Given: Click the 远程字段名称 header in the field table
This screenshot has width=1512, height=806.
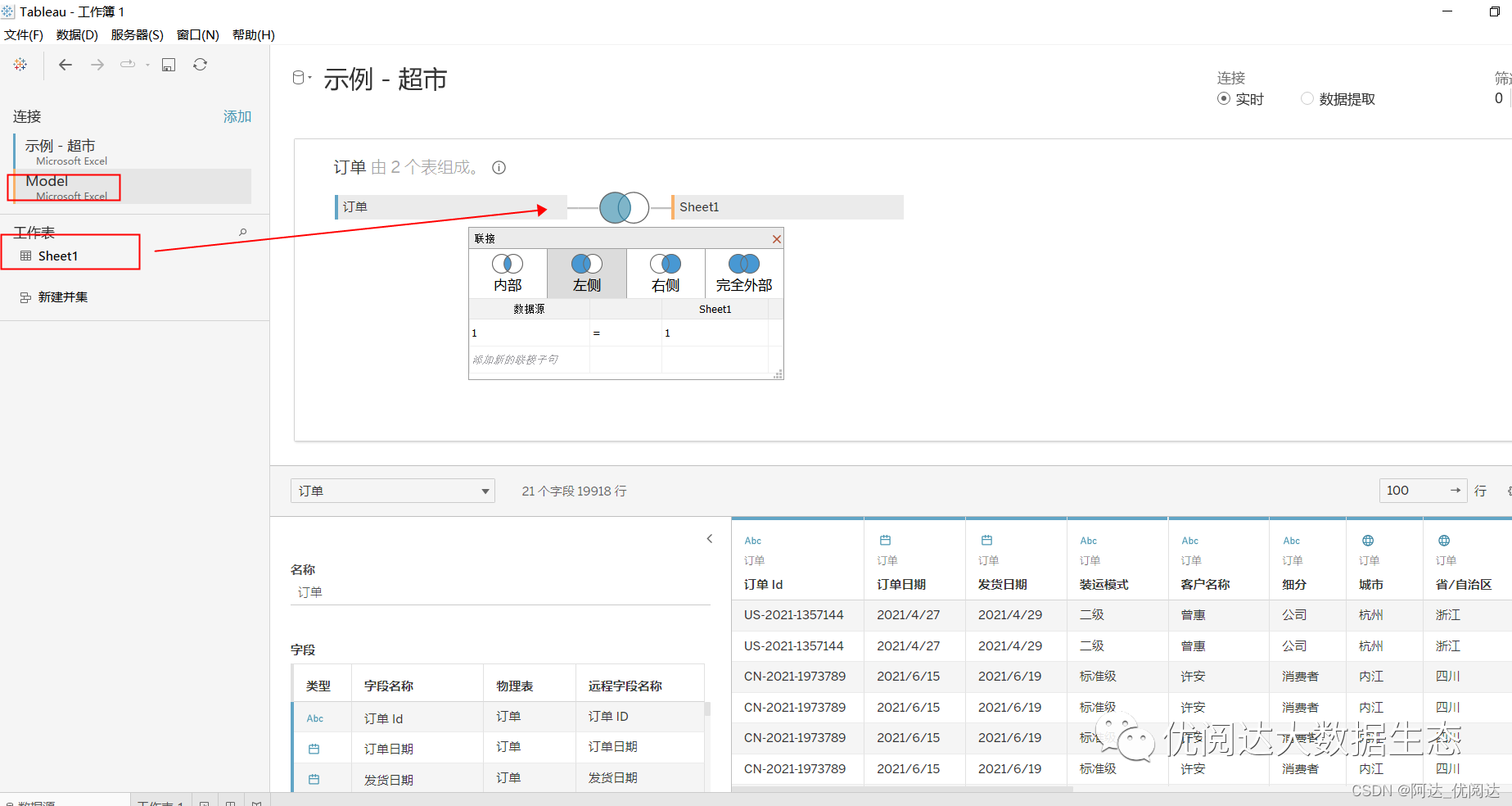Looking at the screenshot, I should coord(625,686).
